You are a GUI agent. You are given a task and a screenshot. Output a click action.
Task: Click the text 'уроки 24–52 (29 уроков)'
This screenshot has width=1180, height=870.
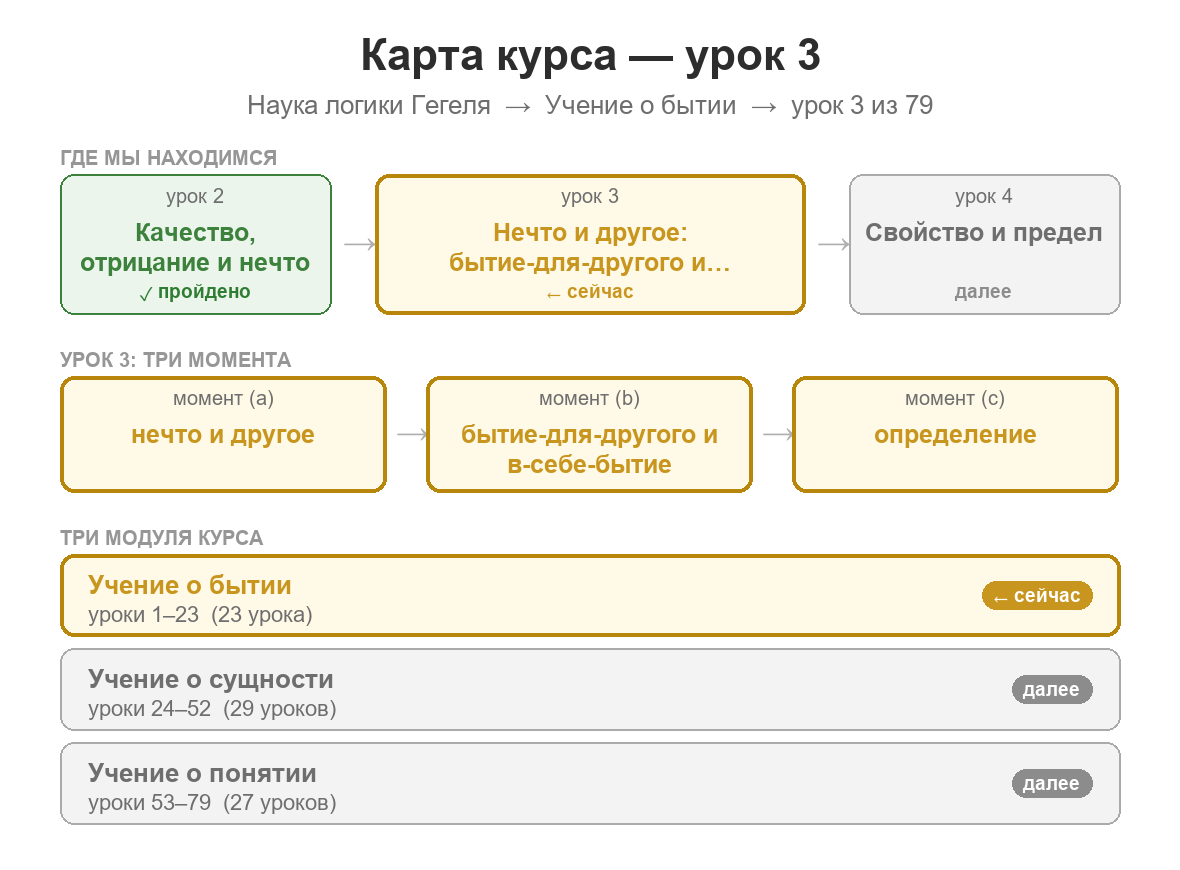[x=212, y=709]
